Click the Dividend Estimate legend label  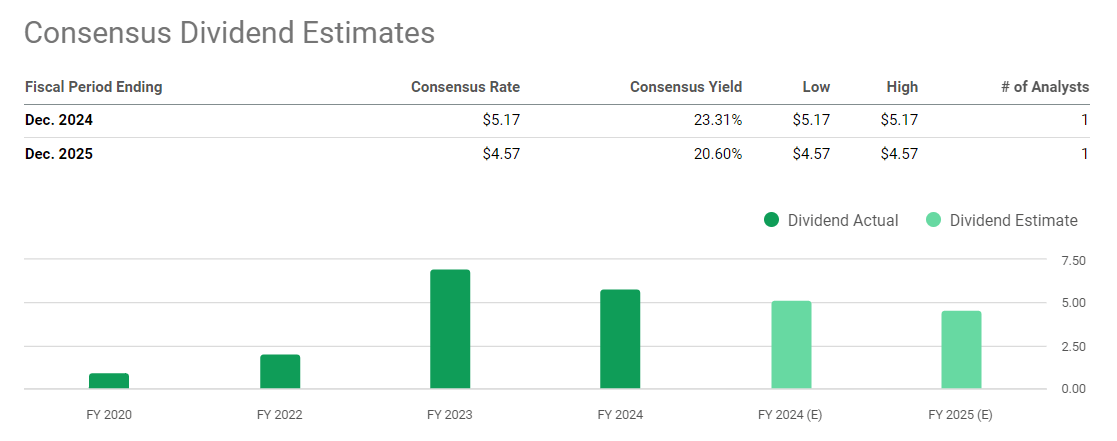click(x=1013, y=220)
